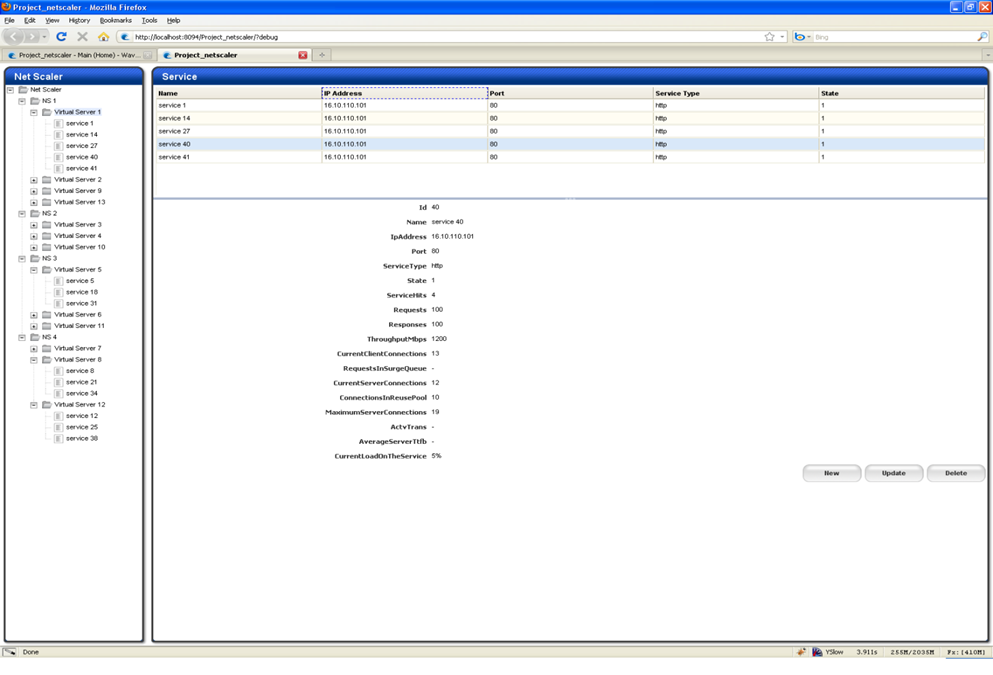The image size is (993, 675).
Task: Click the YSlow icon in status bar
Action: 817,652
